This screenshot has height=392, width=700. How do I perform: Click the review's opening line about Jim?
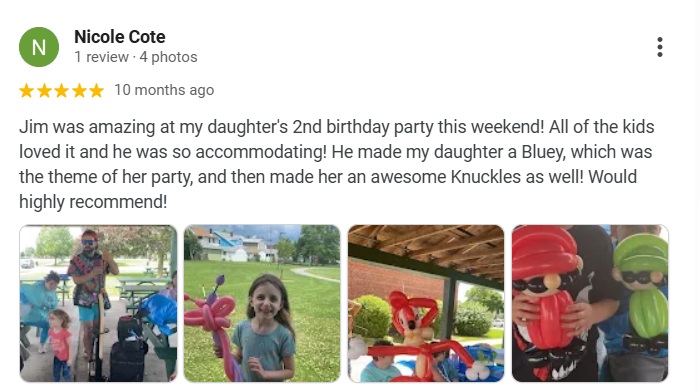(337, 127)
